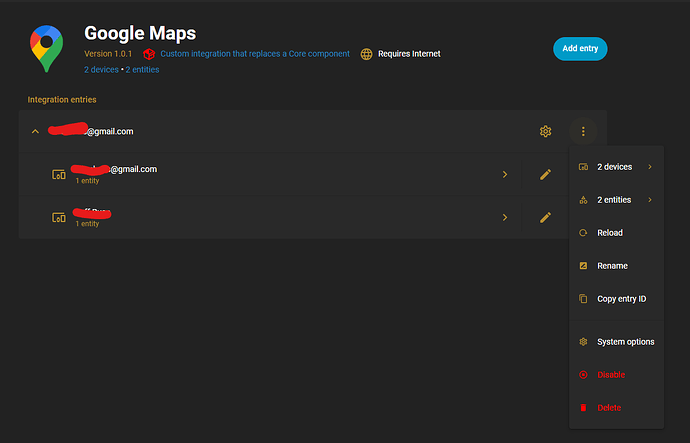Open the first device's chevron arrow
Screen dimensions: 690x443
(504, 174)
